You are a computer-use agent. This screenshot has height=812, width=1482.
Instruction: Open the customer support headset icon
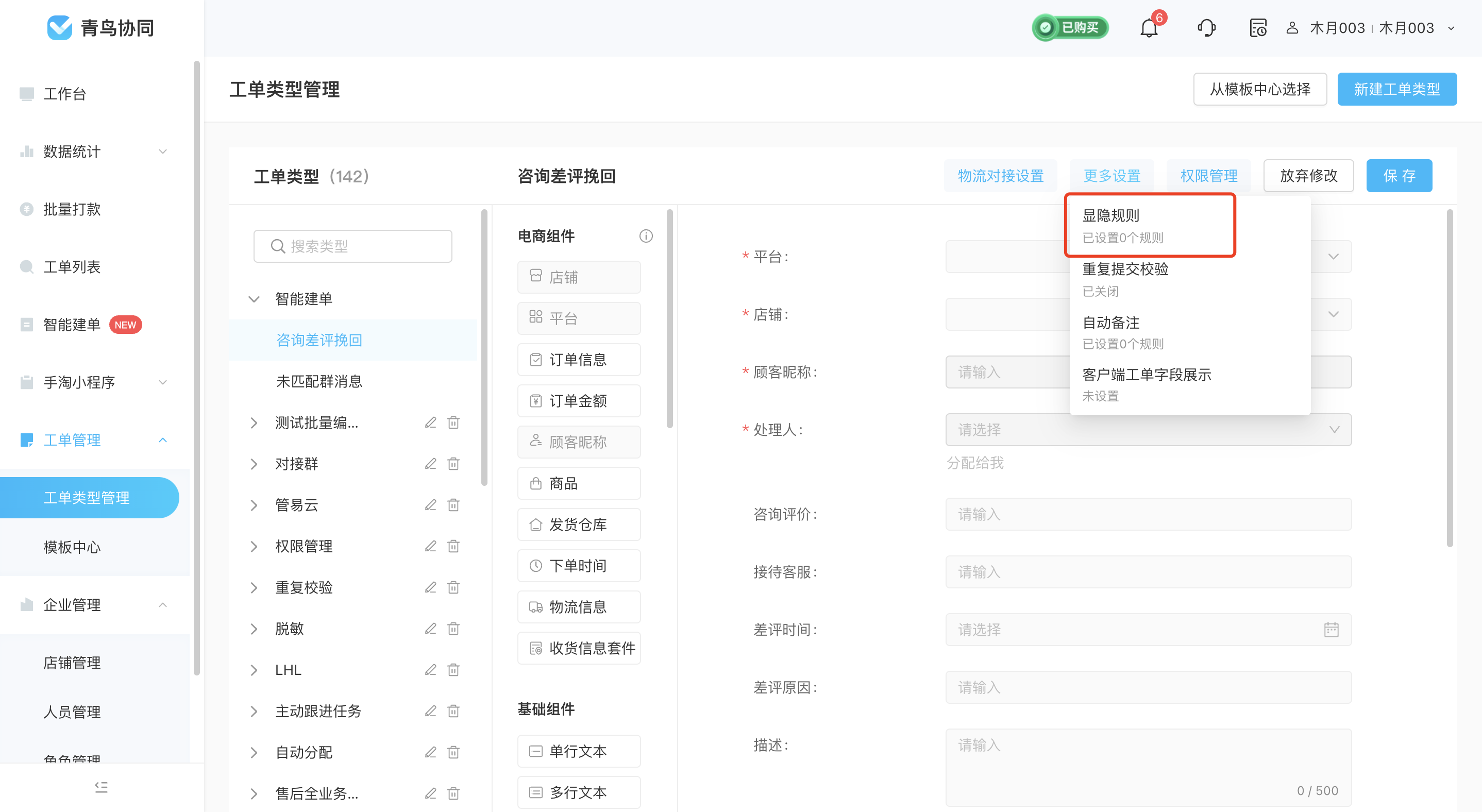1206,28
